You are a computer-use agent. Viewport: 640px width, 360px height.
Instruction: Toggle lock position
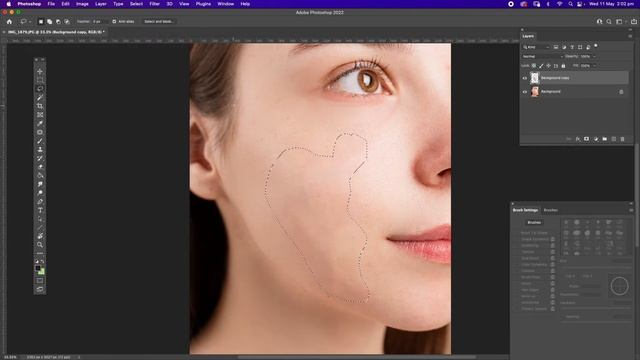coord(549,66)
